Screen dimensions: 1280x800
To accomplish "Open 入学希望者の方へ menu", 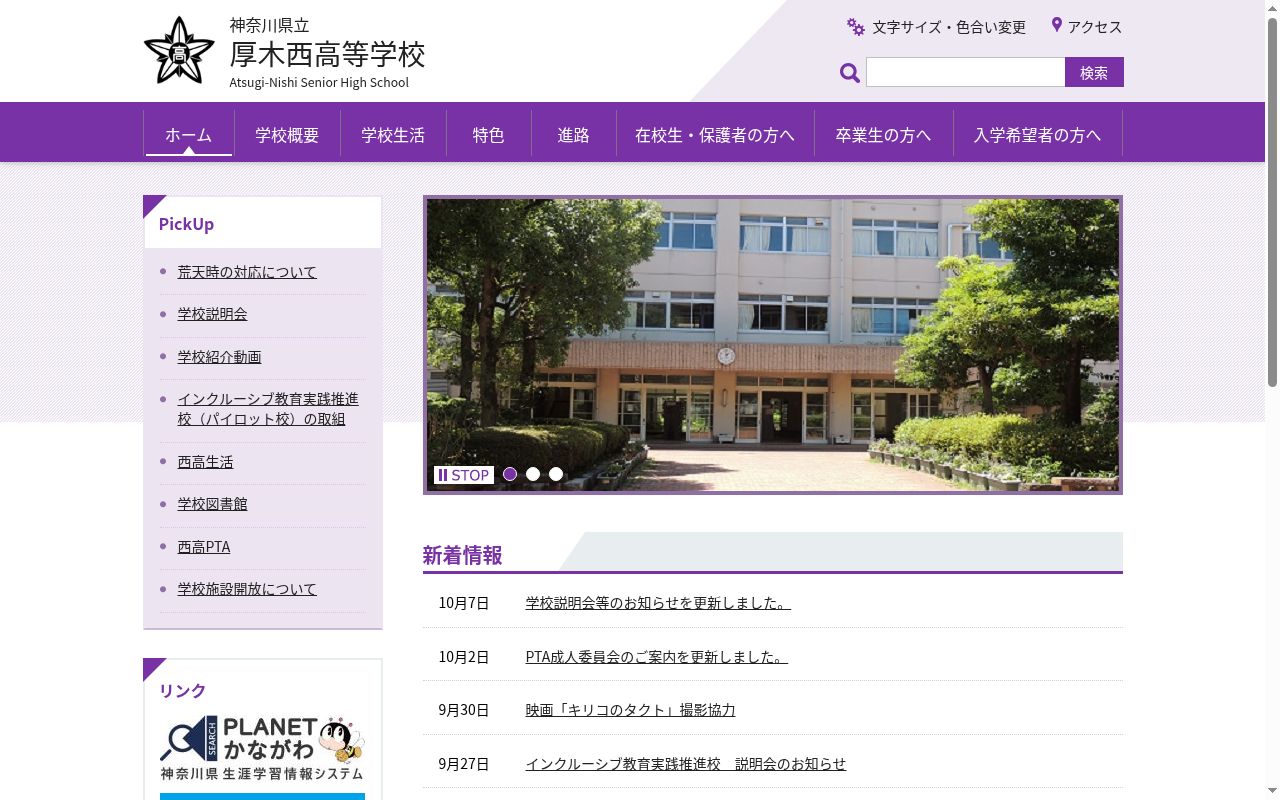I will (x=1038, y=135).
